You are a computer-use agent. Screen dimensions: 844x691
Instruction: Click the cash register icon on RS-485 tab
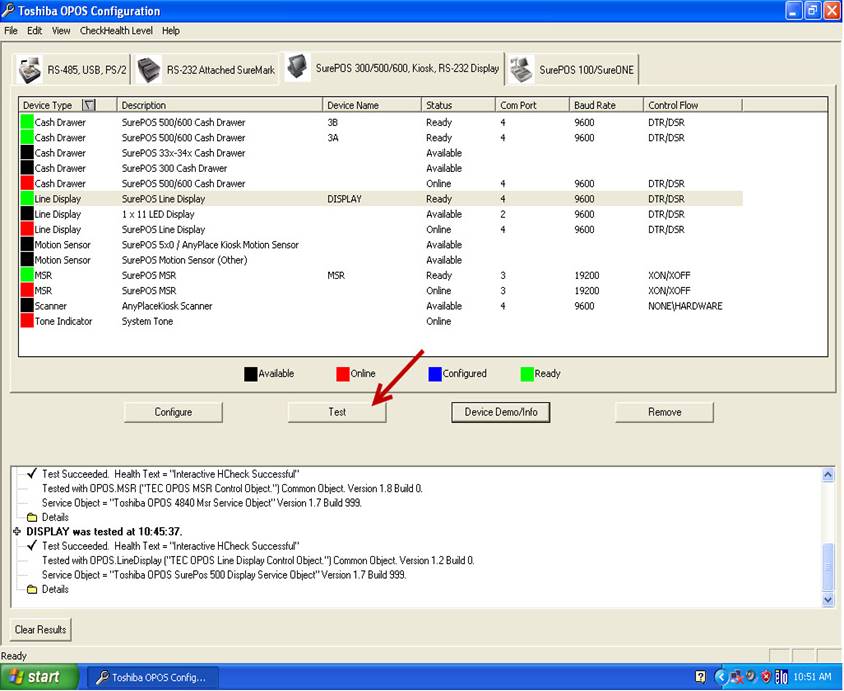[31, 70]
